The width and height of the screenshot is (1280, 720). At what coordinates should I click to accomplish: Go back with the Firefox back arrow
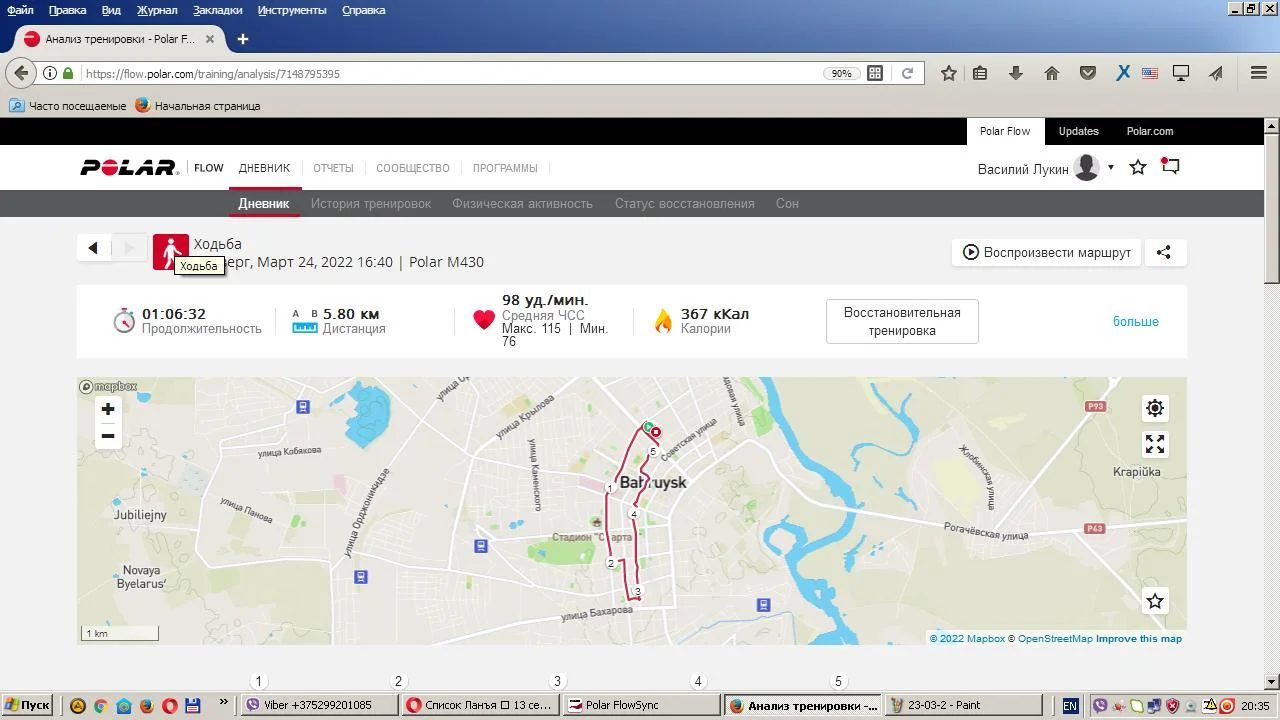(21, 73)
